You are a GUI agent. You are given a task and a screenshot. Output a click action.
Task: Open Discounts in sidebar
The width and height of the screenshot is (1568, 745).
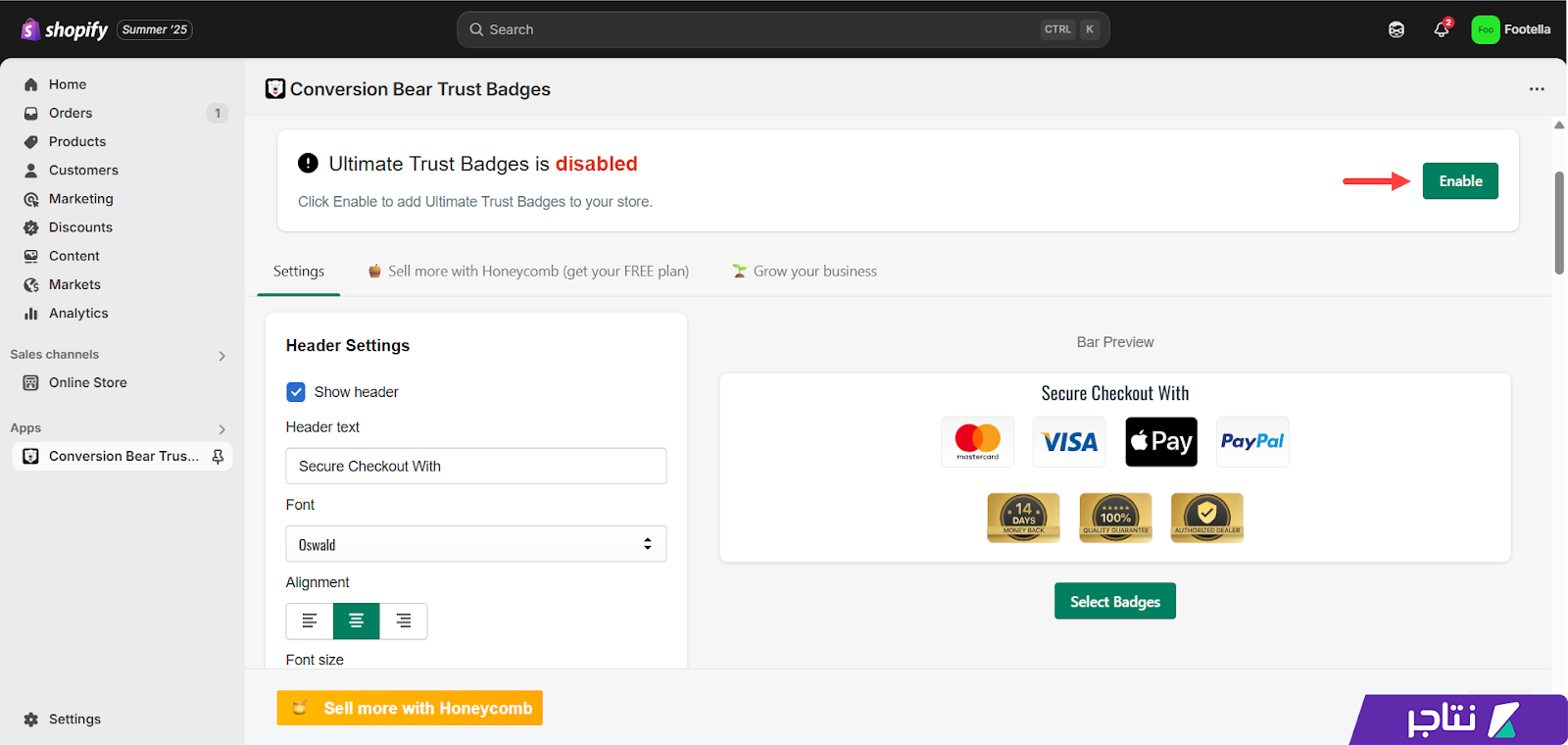[80, 226]
